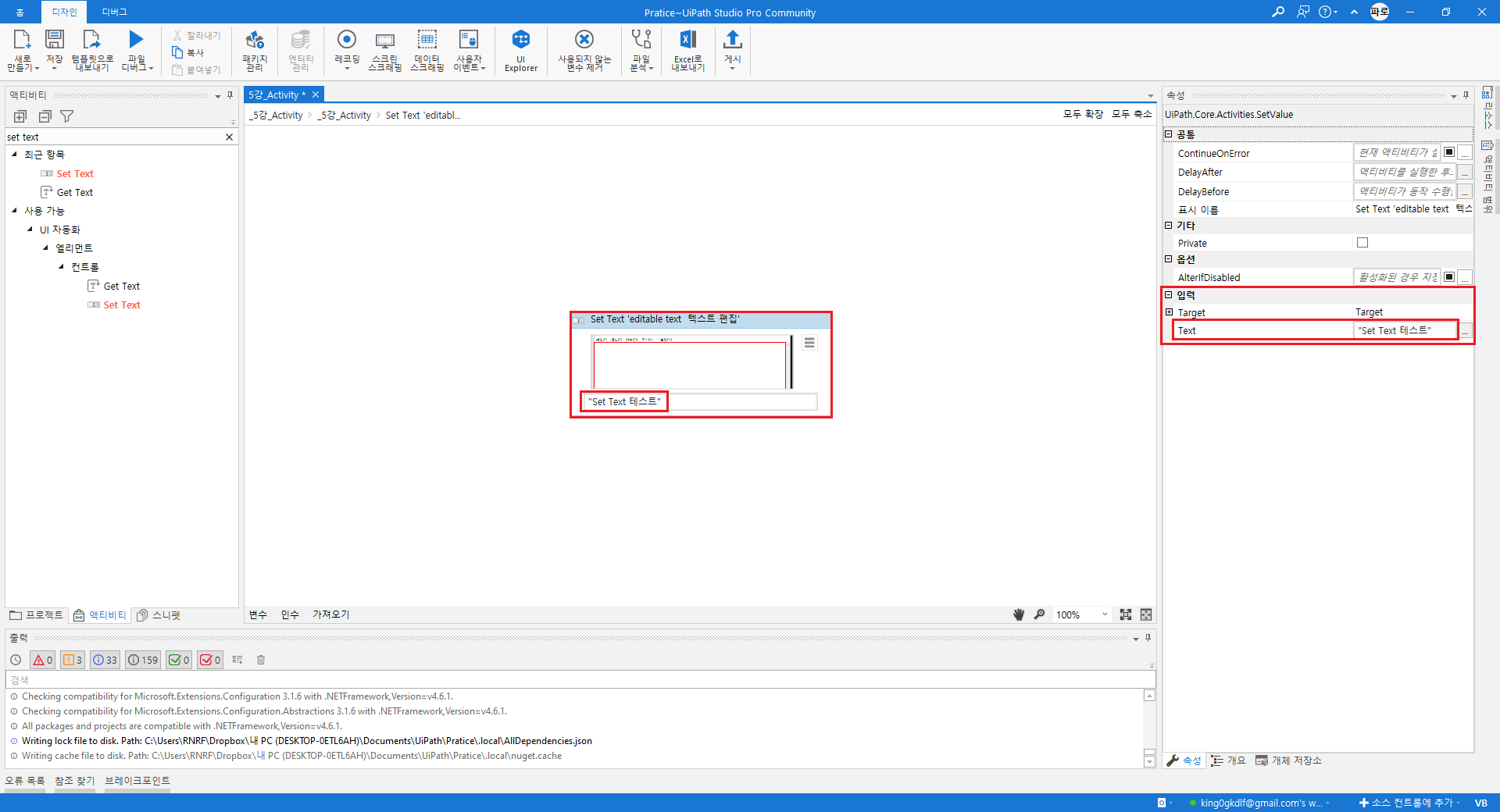The width and height of the screenshot is (1500, 812).
Task: Collapse the UI 자동화 tree node
Action: 30,230
